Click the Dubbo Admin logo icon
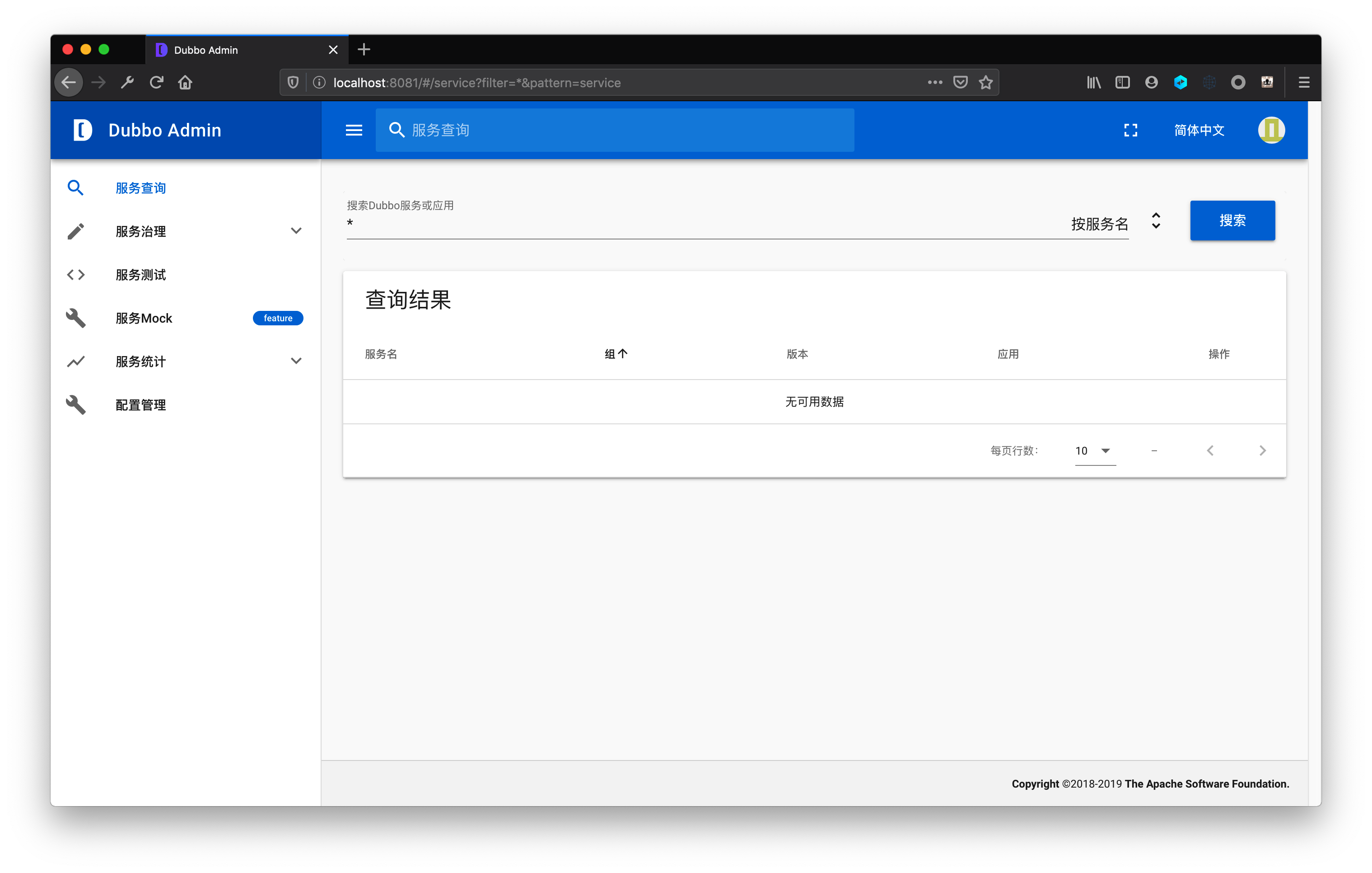This screenshot has width=1372, height=873. [x=83, y=130]
